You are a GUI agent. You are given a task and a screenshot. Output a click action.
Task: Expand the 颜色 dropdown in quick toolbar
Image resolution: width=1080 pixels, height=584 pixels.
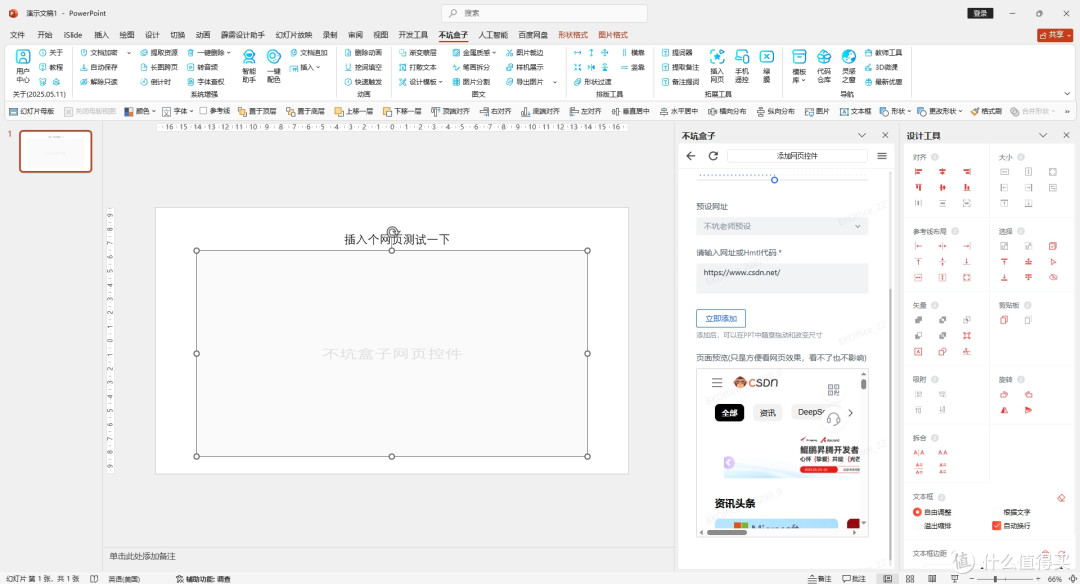(154, 112)
